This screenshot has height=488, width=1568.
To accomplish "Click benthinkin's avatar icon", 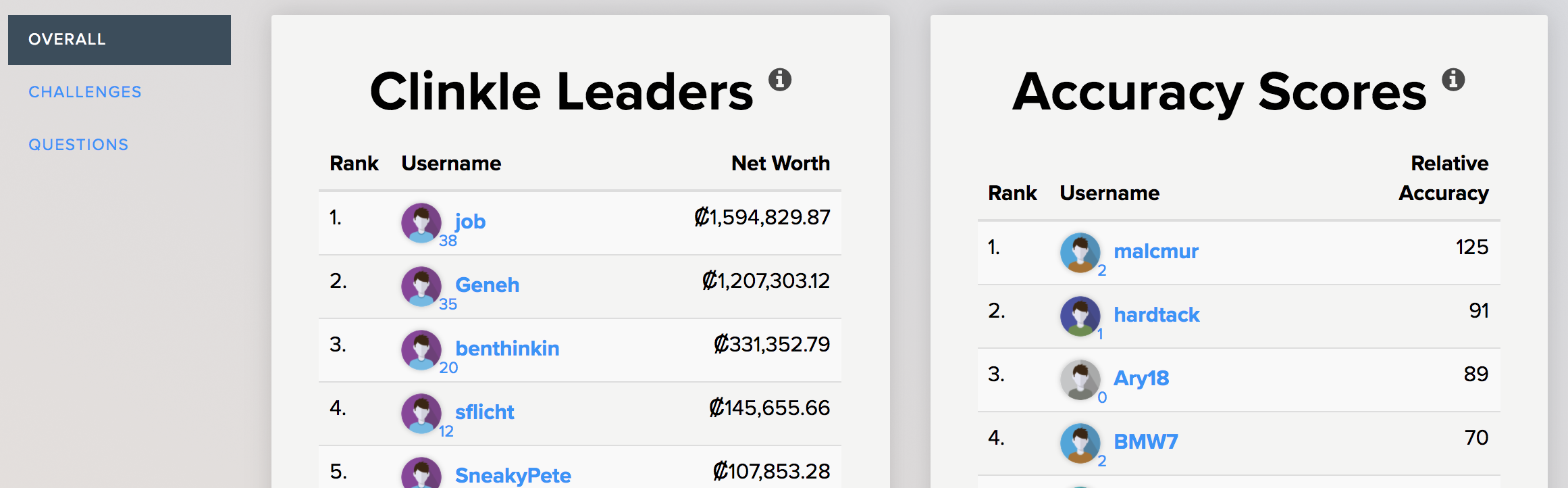I will coord(421,350).
